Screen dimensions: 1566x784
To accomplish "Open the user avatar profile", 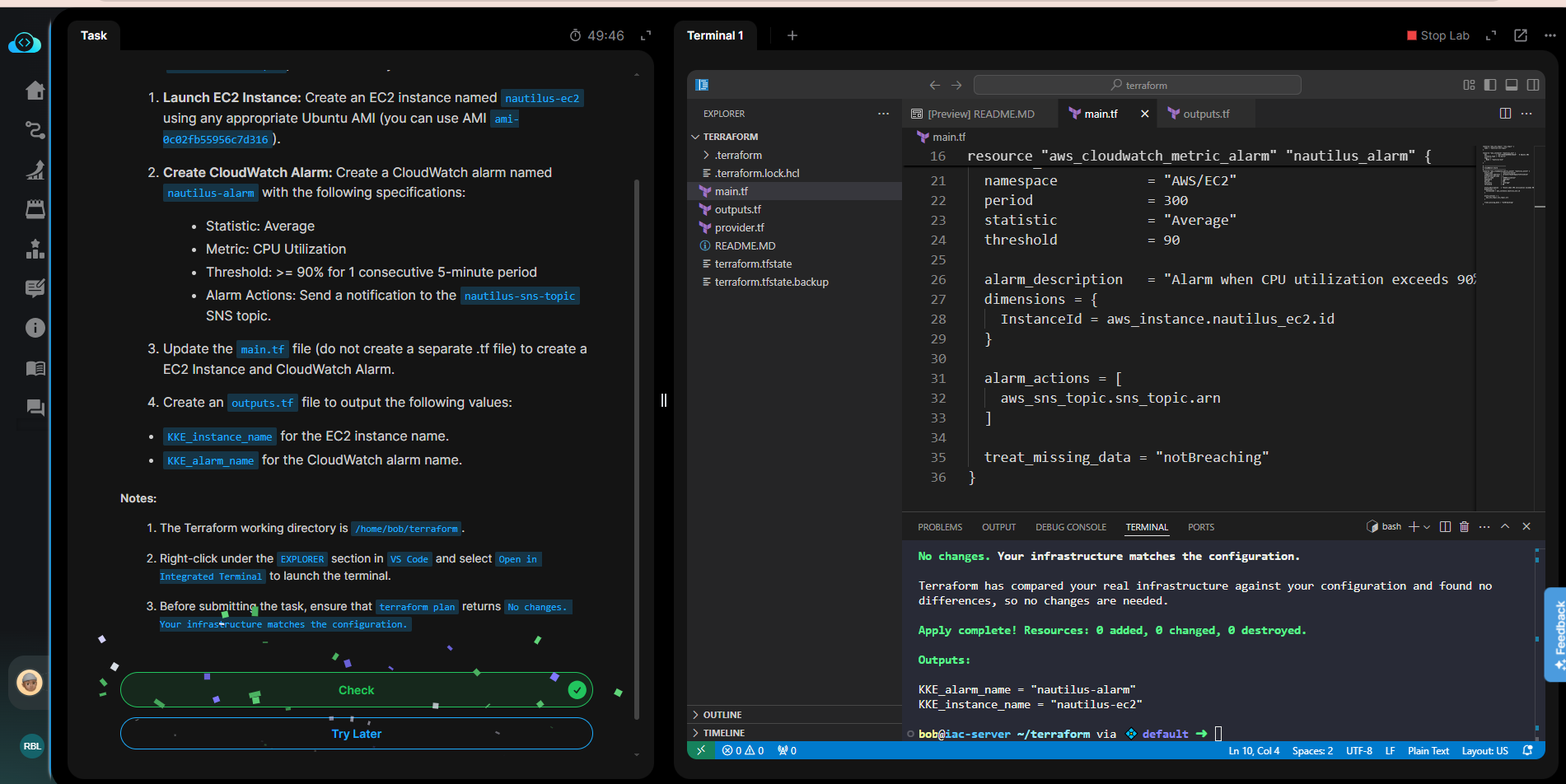I will 30,682.
